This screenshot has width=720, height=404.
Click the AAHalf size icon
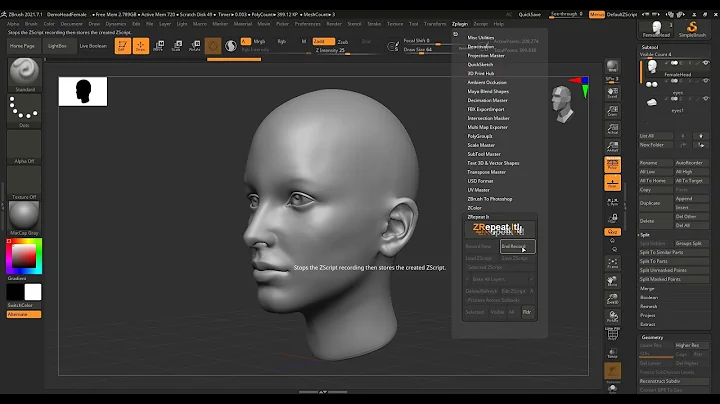(612, 146)
